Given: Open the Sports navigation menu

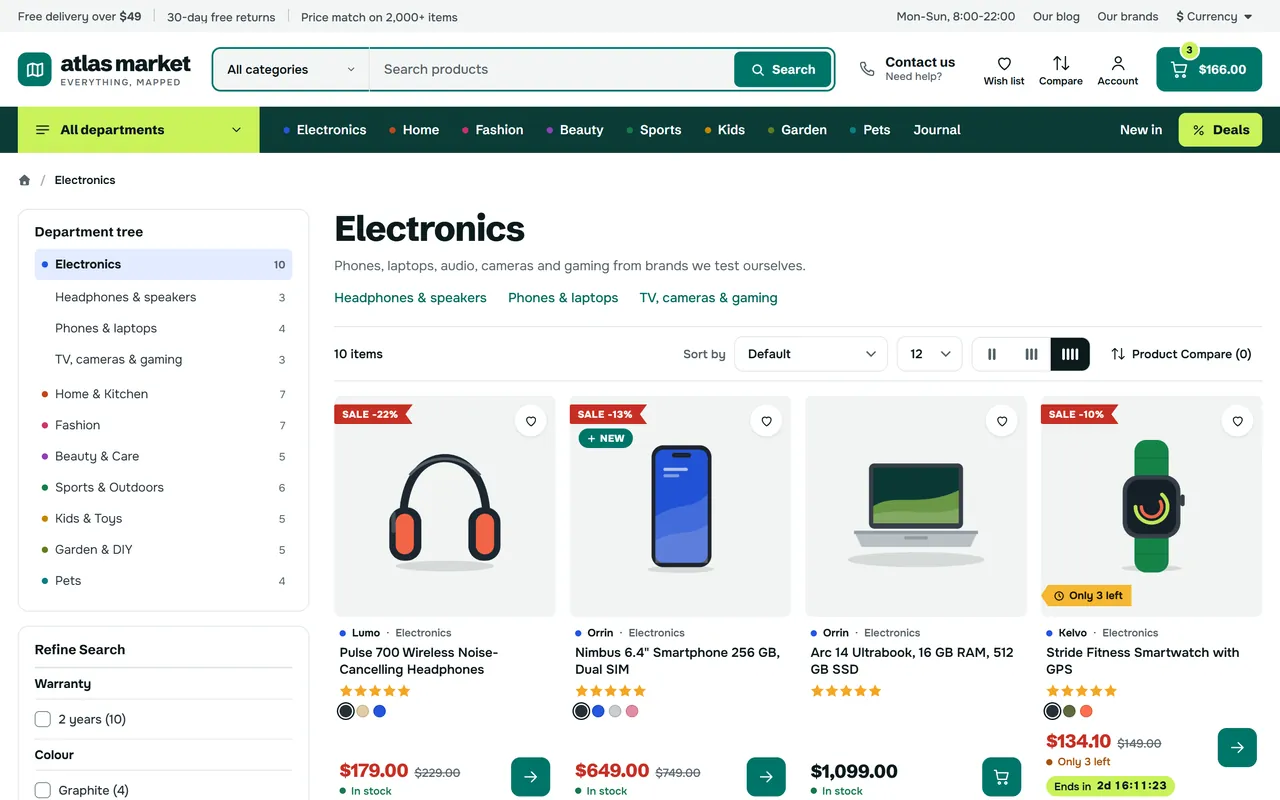Looking at the screenshot, I should [654, 130].
